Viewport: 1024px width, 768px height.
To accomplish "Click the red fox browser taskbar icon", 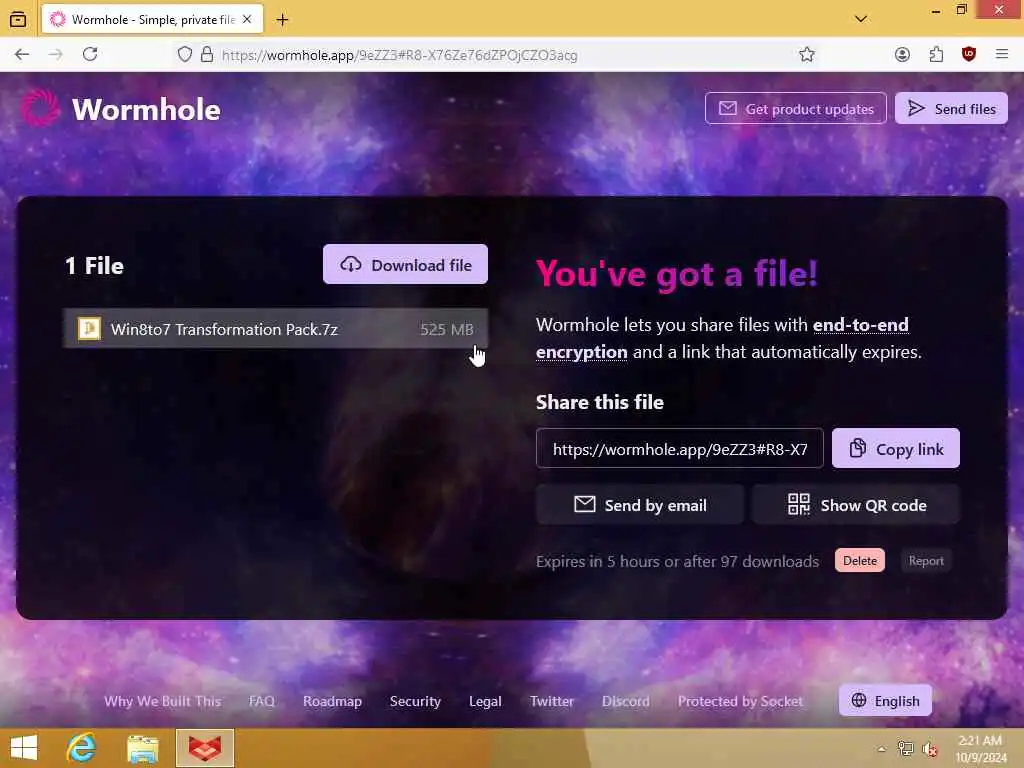I will click(x=204, y=748).
